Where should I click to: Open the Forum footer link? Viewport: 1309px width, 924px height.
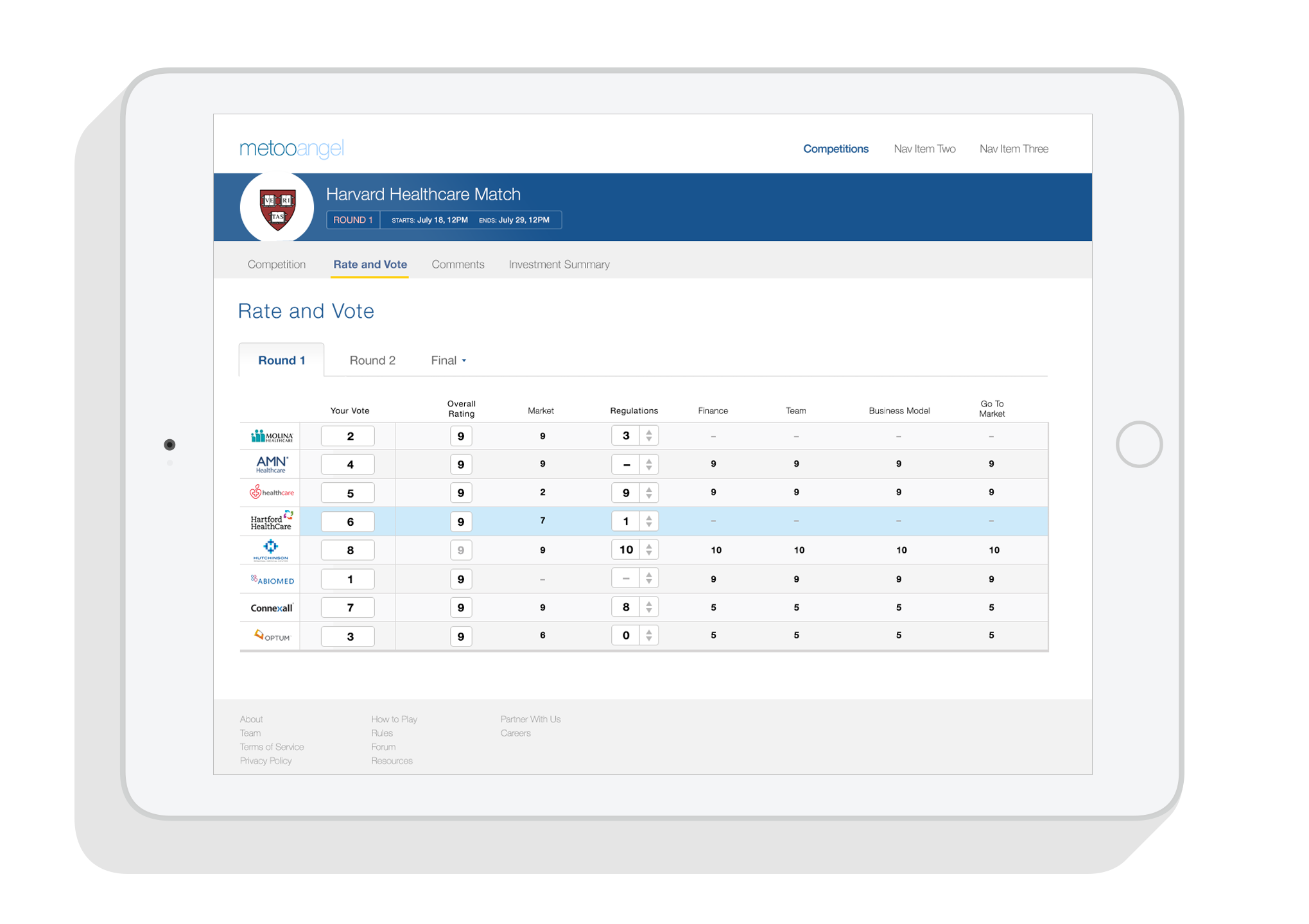383,747
